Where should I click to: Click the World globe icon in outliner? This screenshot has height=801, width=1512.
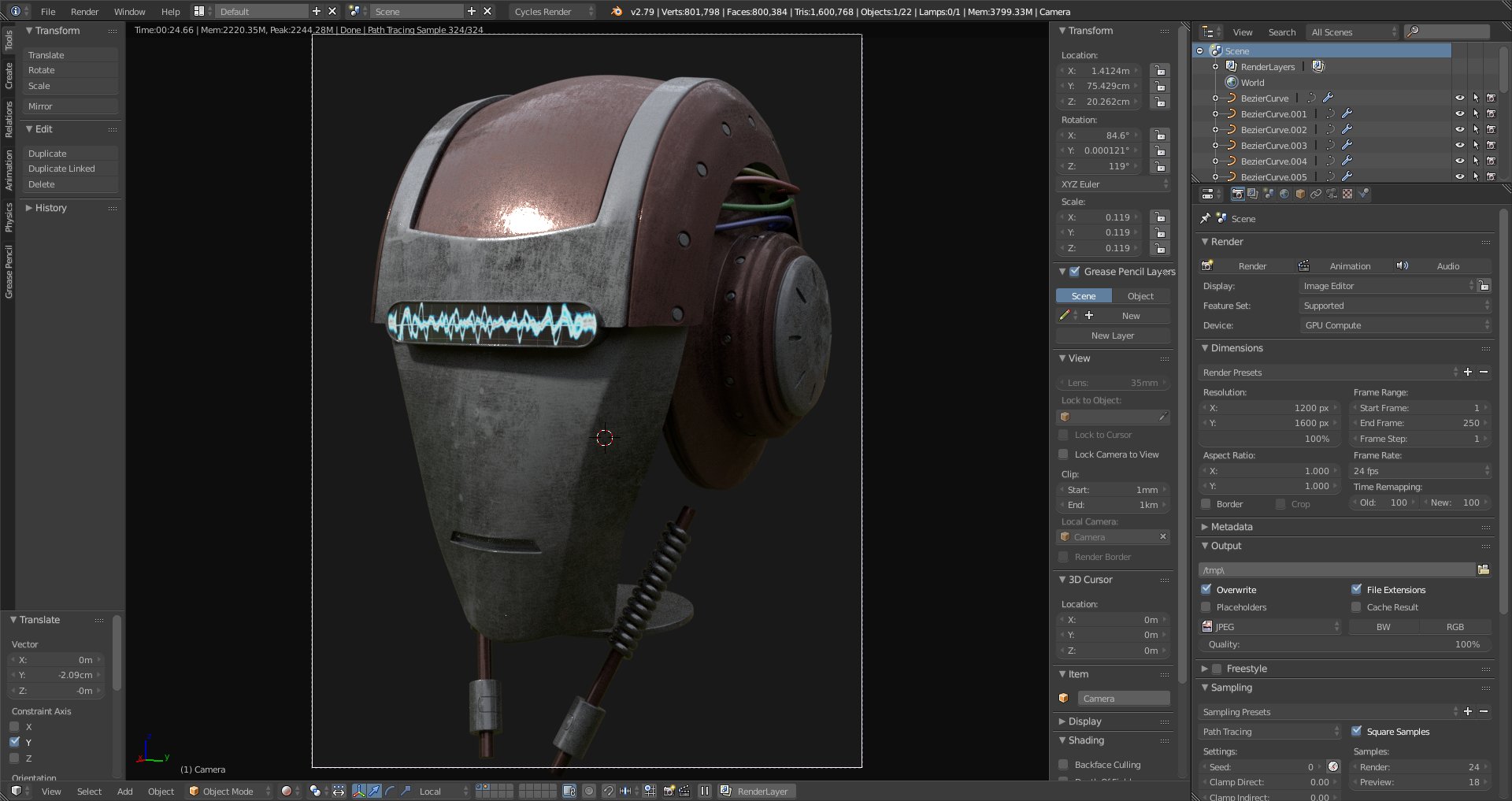(x=1232, y=82)
